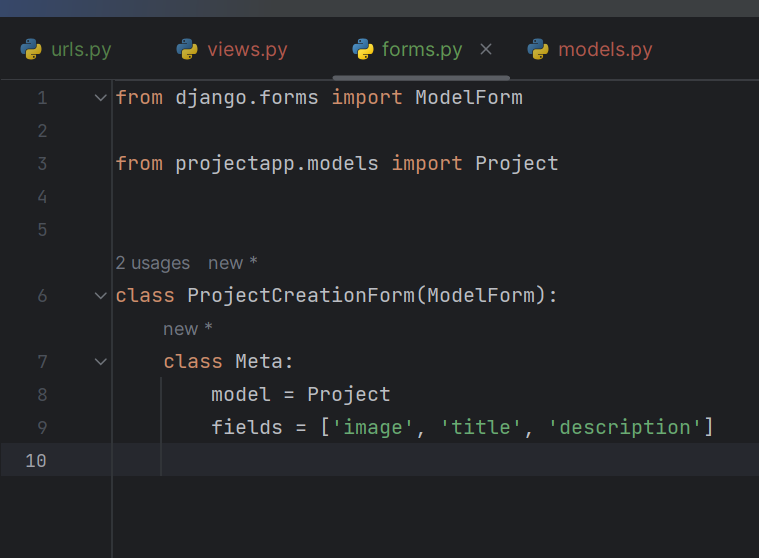759x558 pixels.
Task: Click the Python icon on urls.py tab
Action: (31, 49)
